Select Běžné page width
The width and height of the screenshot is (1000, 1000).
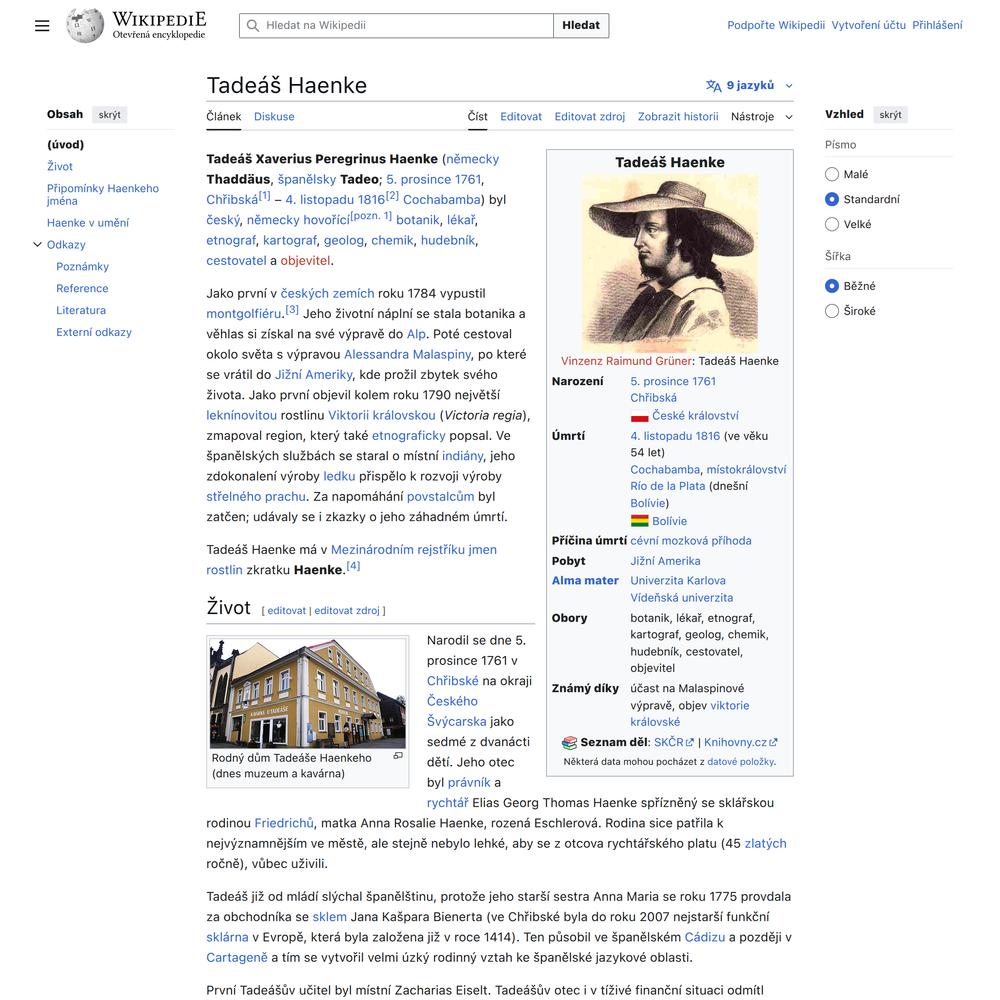[832, 286]
